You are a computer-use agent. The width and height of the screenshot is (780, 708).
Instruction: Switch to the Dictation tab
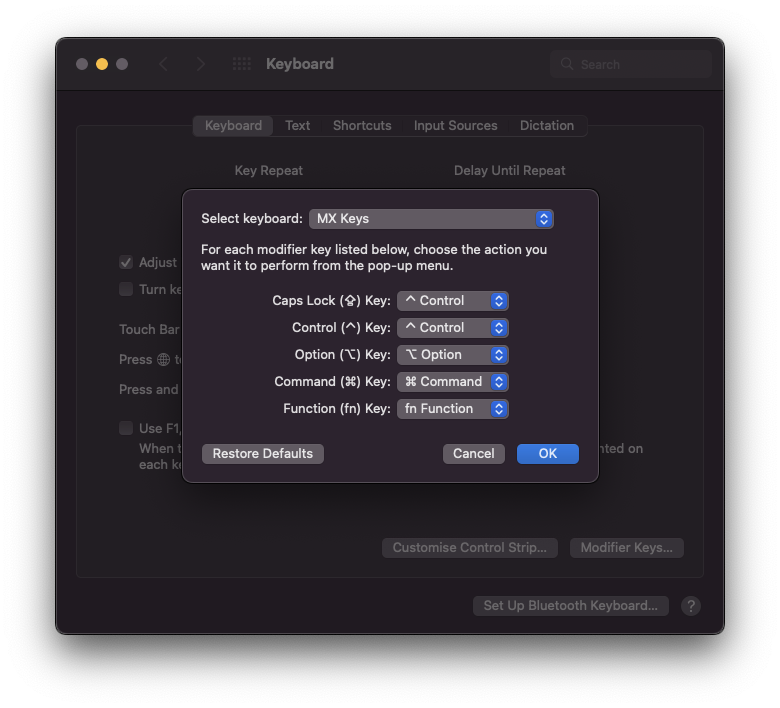[547, 126]
